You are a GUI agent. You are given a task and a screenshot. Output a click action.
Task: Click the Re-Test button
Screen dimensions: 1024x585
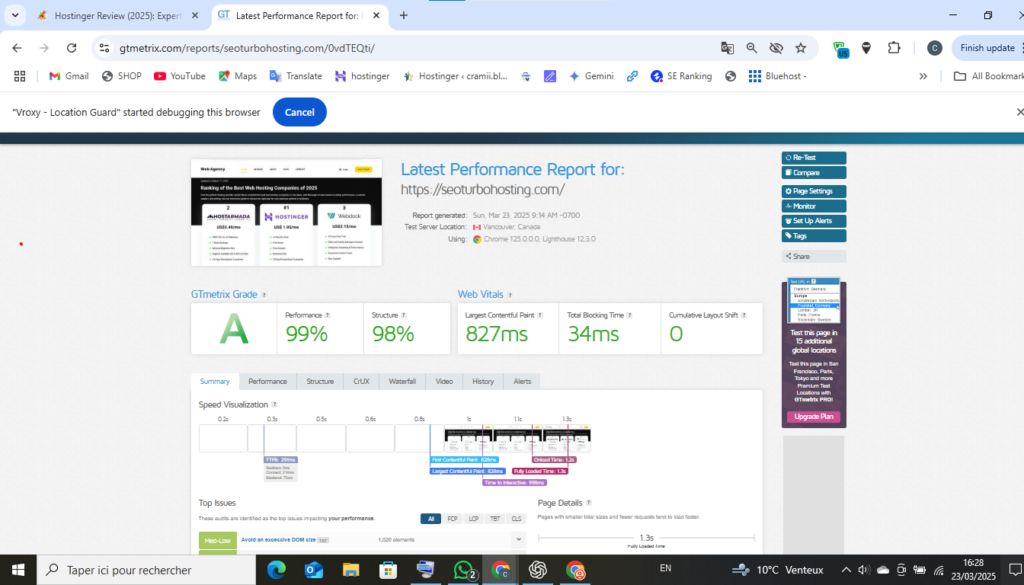[x=814, y=158]
